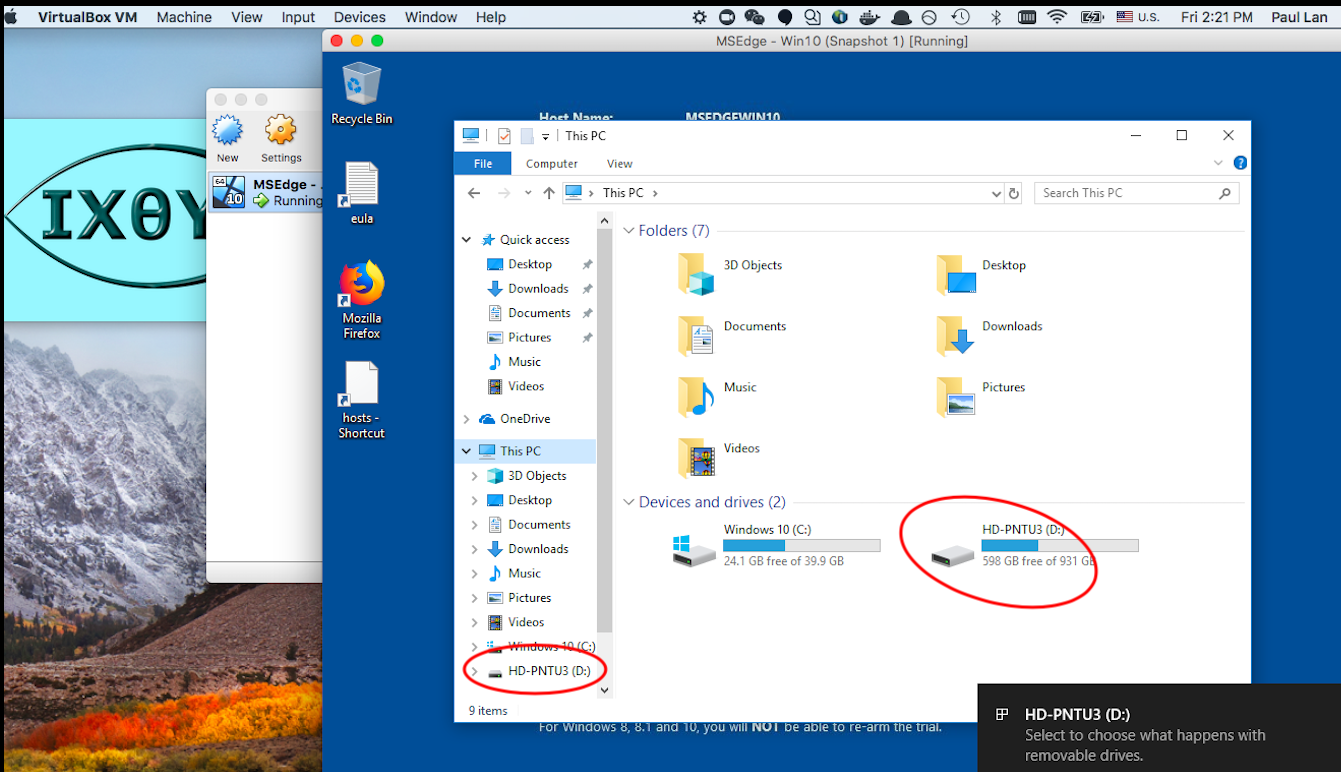Open the Computer ribbon tab

pos(552,163)
